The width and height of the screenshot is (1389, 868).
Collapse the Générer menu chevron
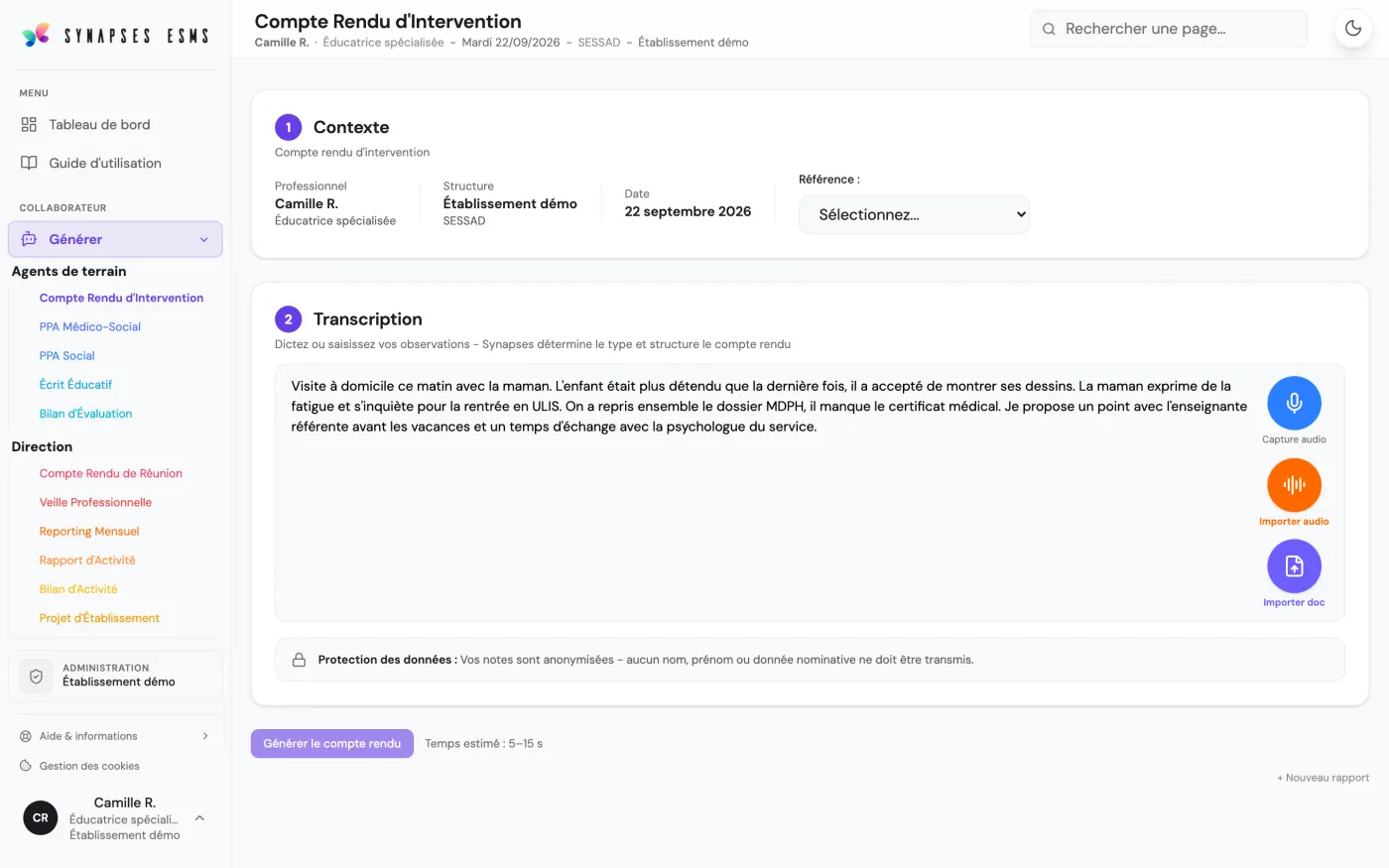pyautogui.click(x=203, y=239)
